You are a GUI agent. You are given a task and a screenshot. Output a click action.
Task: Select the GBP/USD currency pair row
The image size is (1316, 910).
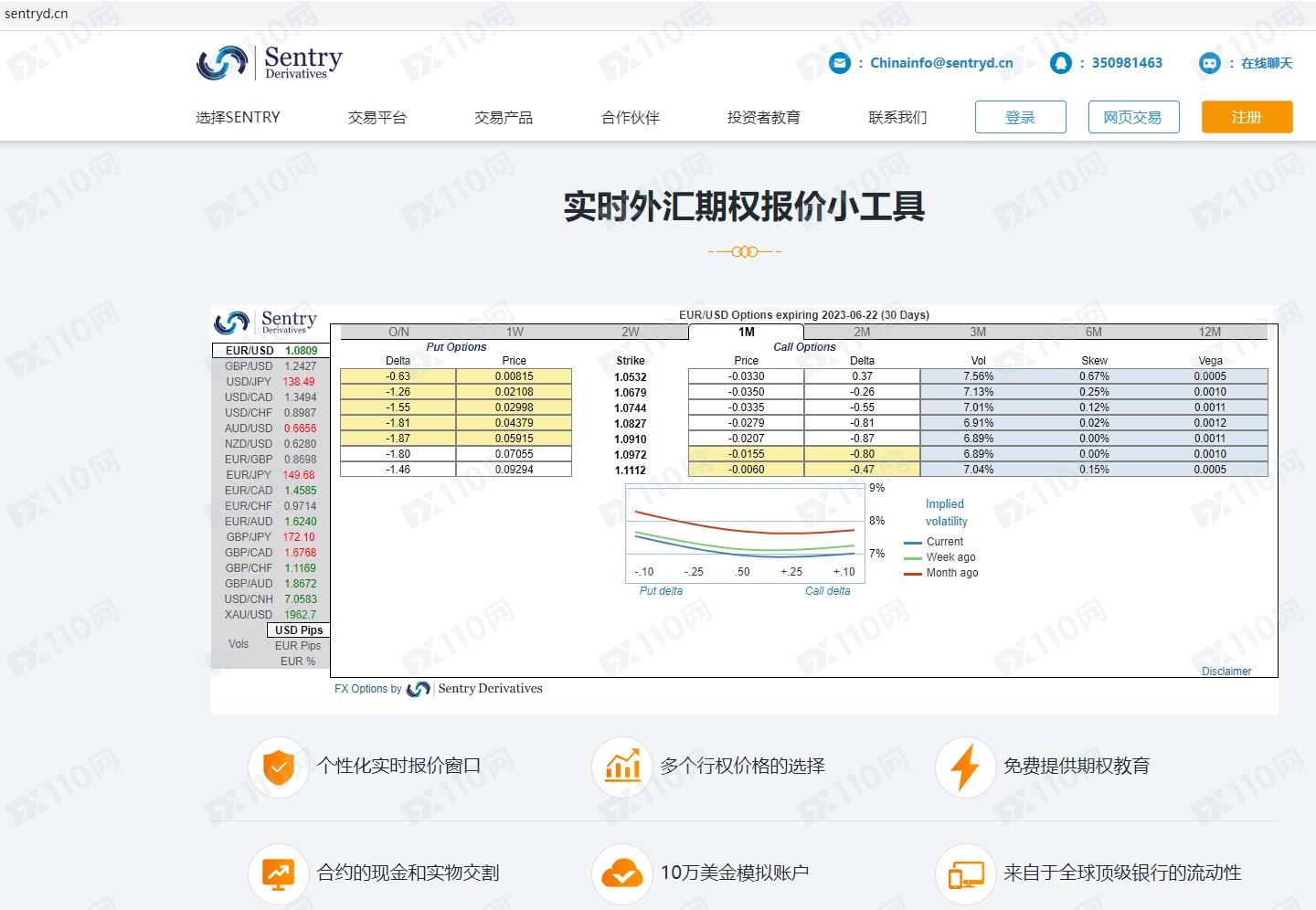(271, 365)
